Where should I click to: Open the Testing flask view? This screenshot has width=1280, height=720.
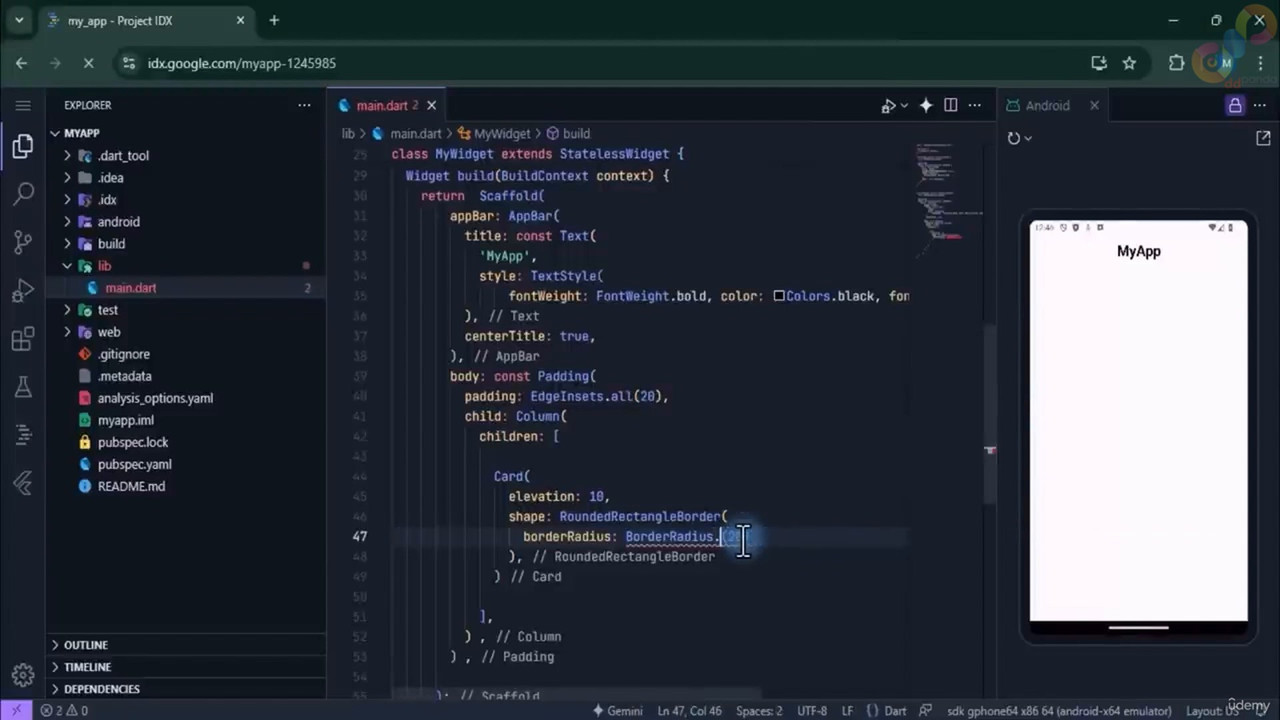pyautogui.click(x=23, y=387)
